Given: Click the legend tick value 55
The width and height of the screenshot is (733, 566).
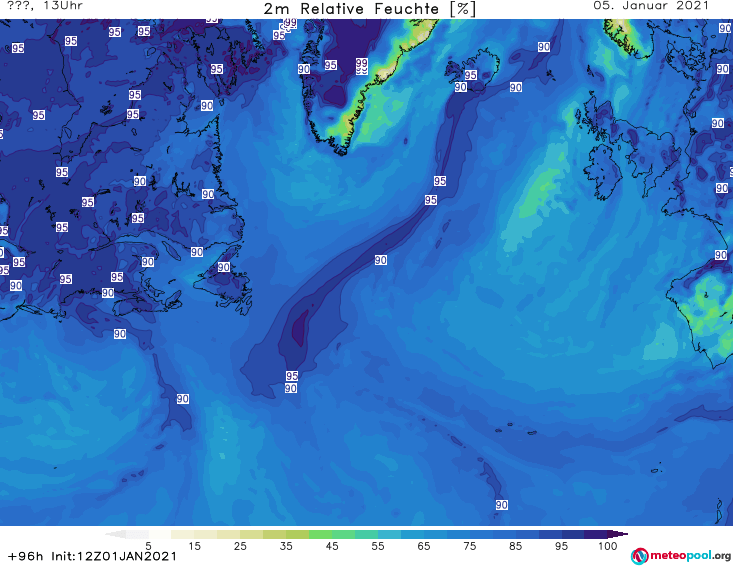Looking at the screenshot, I should (378, 546).
